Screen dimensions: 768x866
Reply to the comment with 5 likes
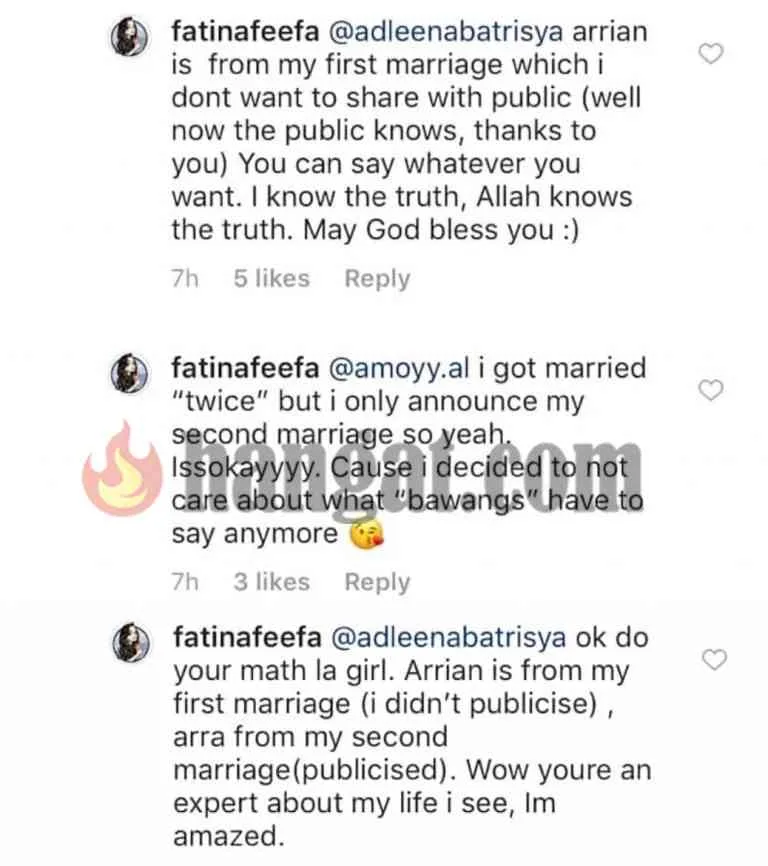coord(377,279)
